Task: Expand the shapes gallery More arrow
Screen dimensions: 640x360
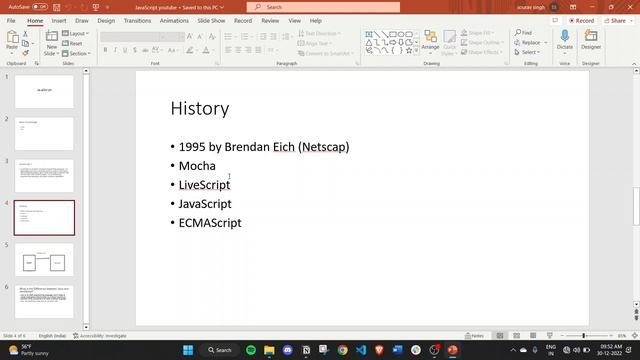Action: tap(416, 51)
